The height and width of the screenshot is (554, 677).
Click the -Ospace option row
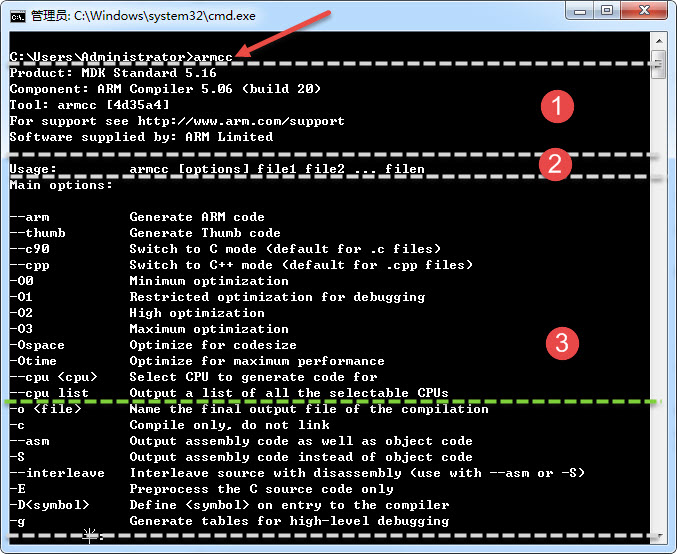point(153,345)
